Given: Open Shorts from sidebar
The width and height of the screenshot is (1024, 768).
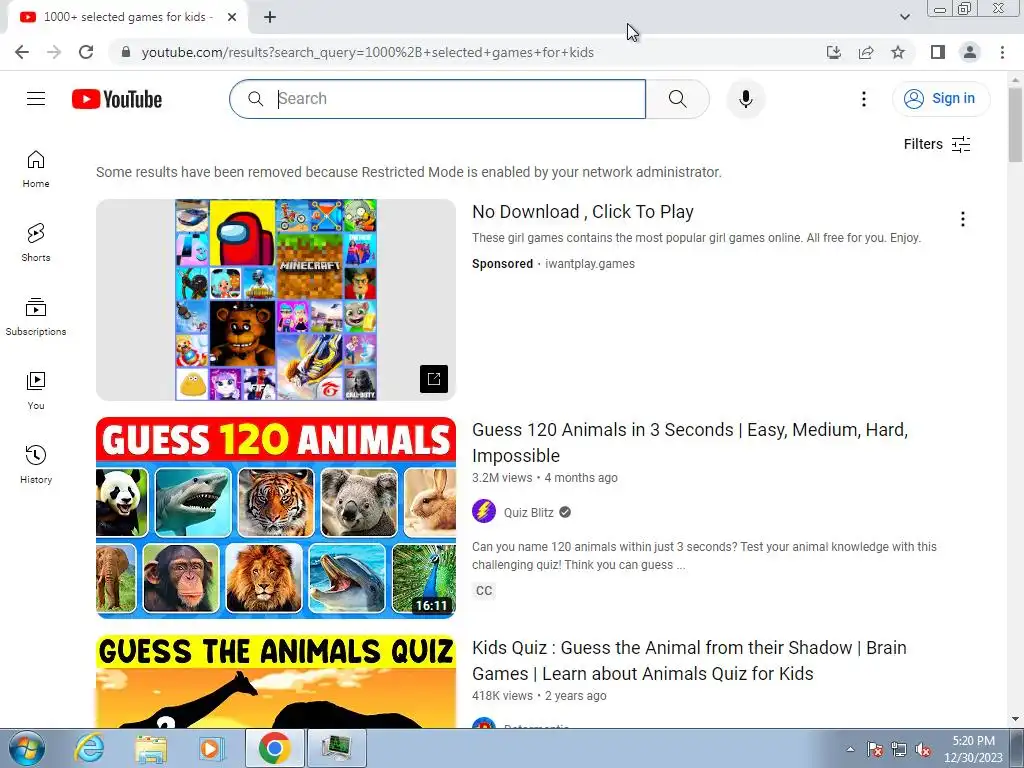Looking at the screenshot, I should coord(36,243).
